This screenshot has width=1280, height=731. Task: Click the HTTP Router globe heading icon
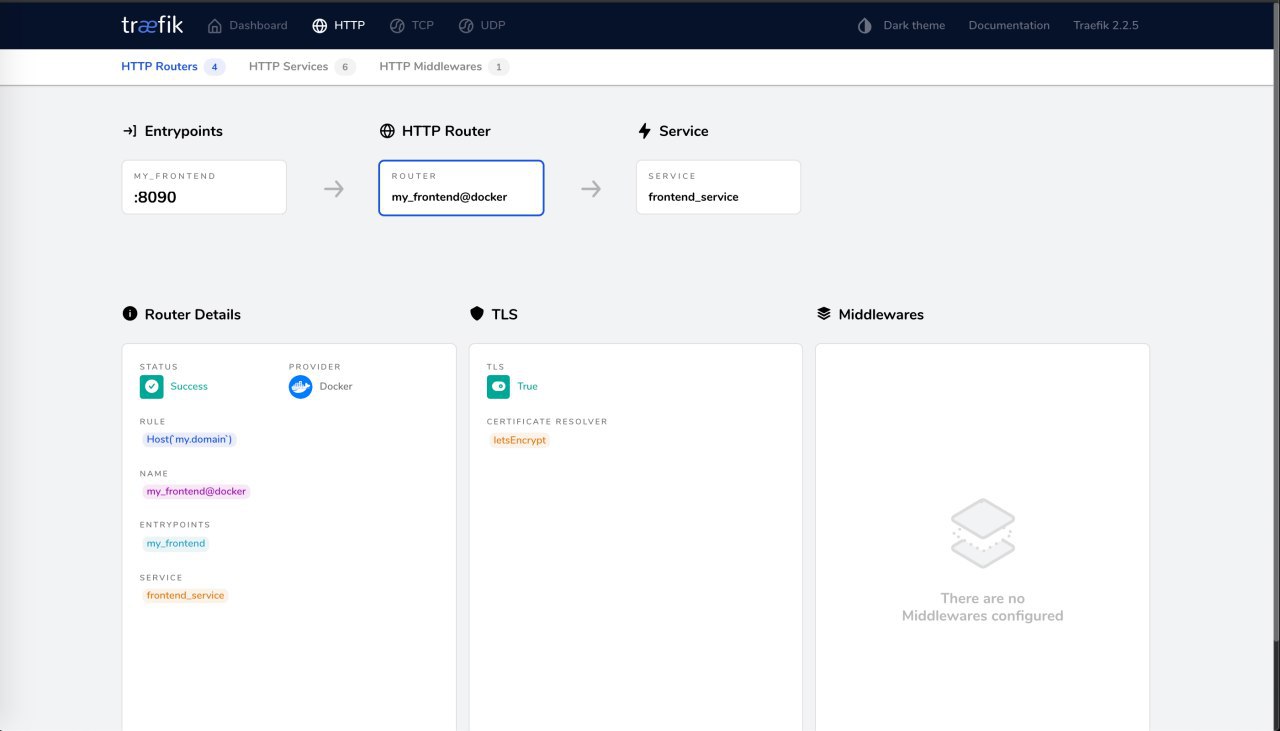tap(387, 131)
